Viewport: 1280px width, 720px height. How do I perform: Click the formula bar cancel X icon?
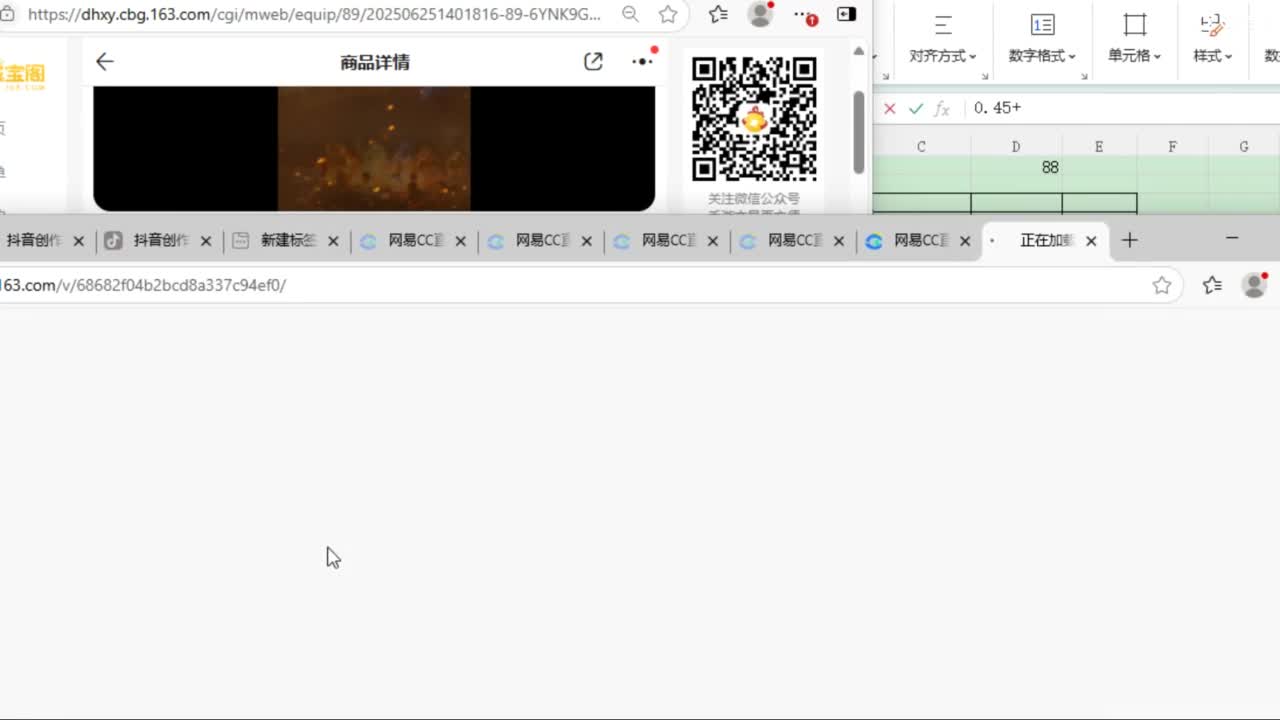pyautogui.click(x=889, y=108)
